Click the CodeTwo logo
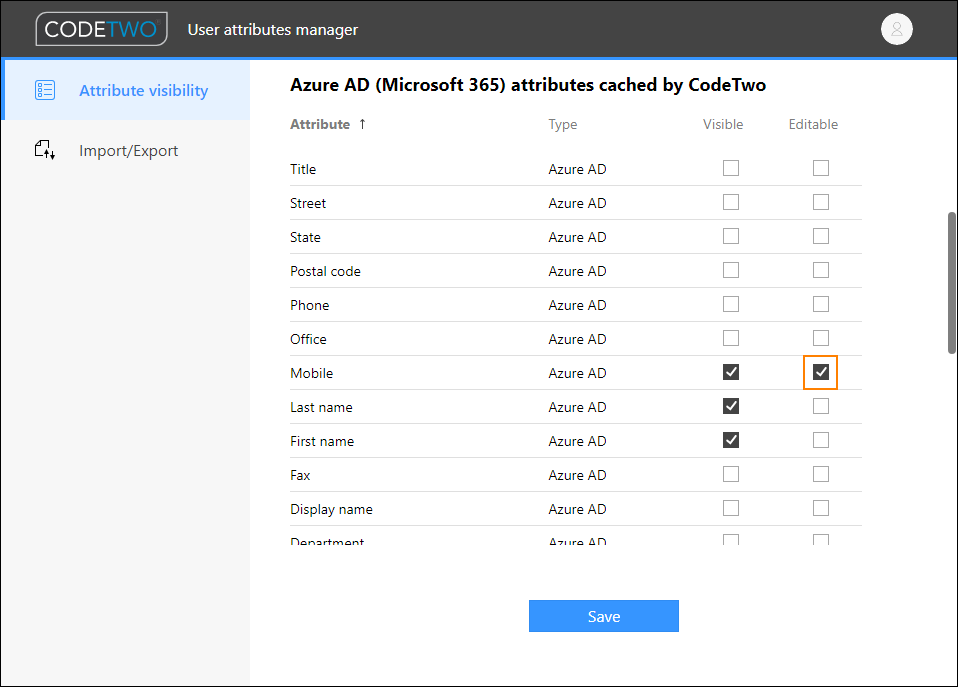The height and width of the screenshot is (687, 958). pyautogui.click(x=101, y=29)
